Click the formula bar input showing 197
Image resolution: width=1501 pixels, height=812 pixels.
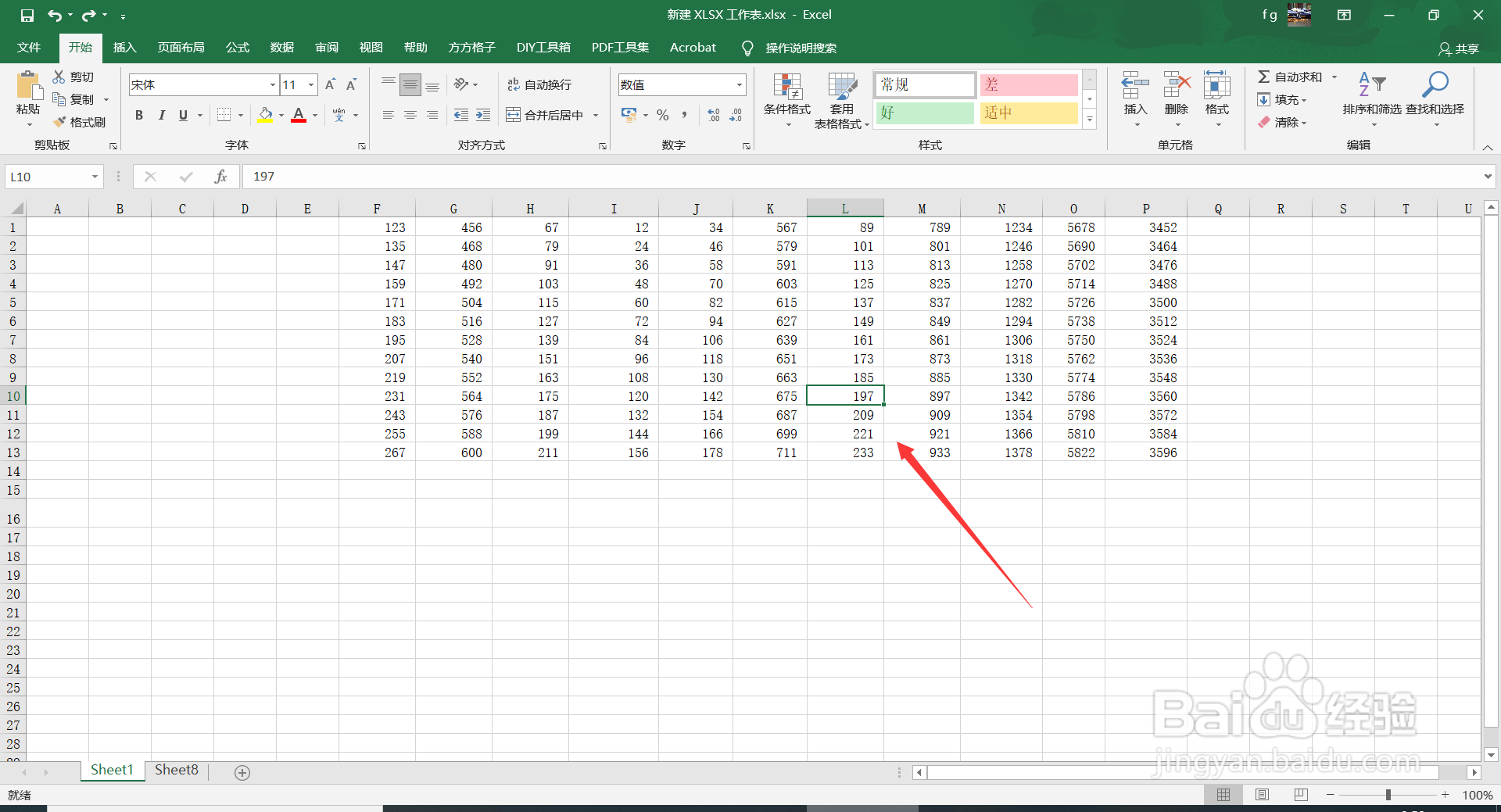coord(860,177)
